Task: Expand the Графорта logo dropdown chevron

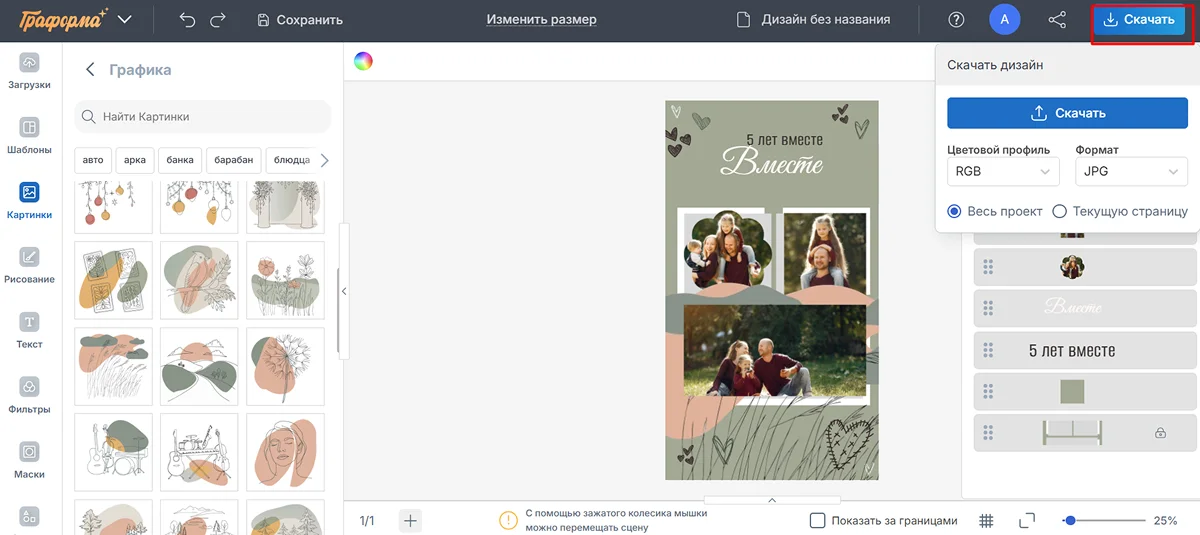Action: [x=125, y=20]
